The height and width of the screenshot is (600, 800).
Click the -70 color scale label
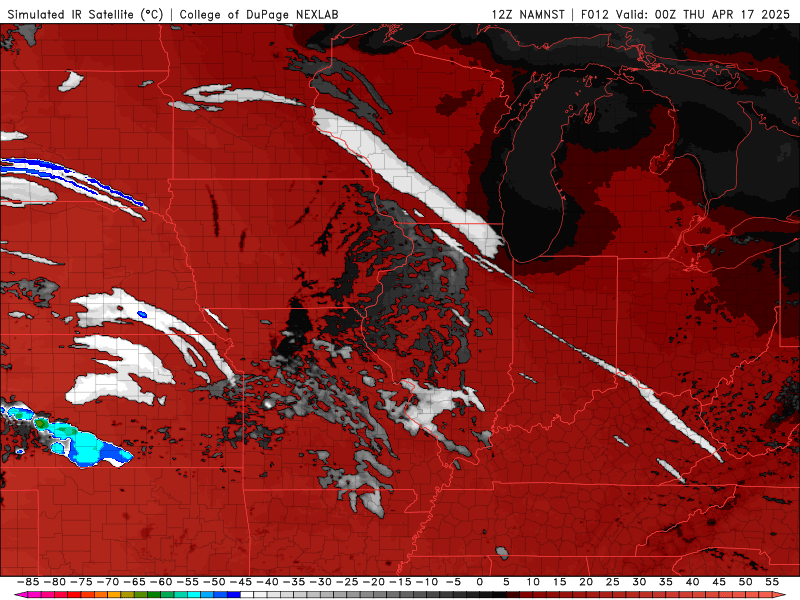(x=108, y=582)
